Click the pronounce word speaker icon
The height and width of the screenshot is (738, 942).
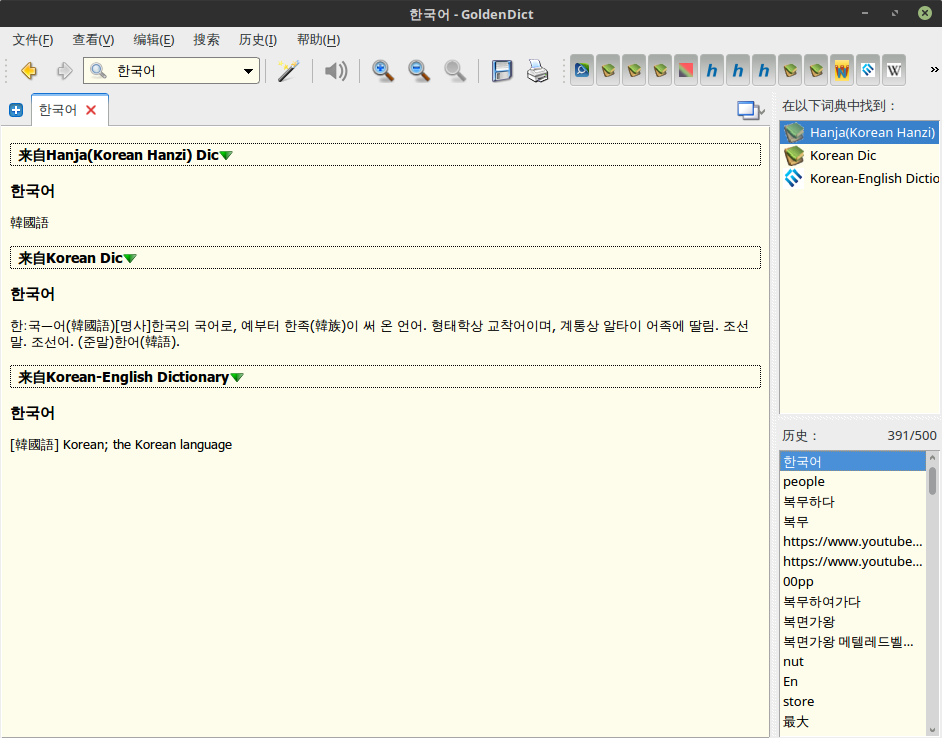click(x=335, y=70)
